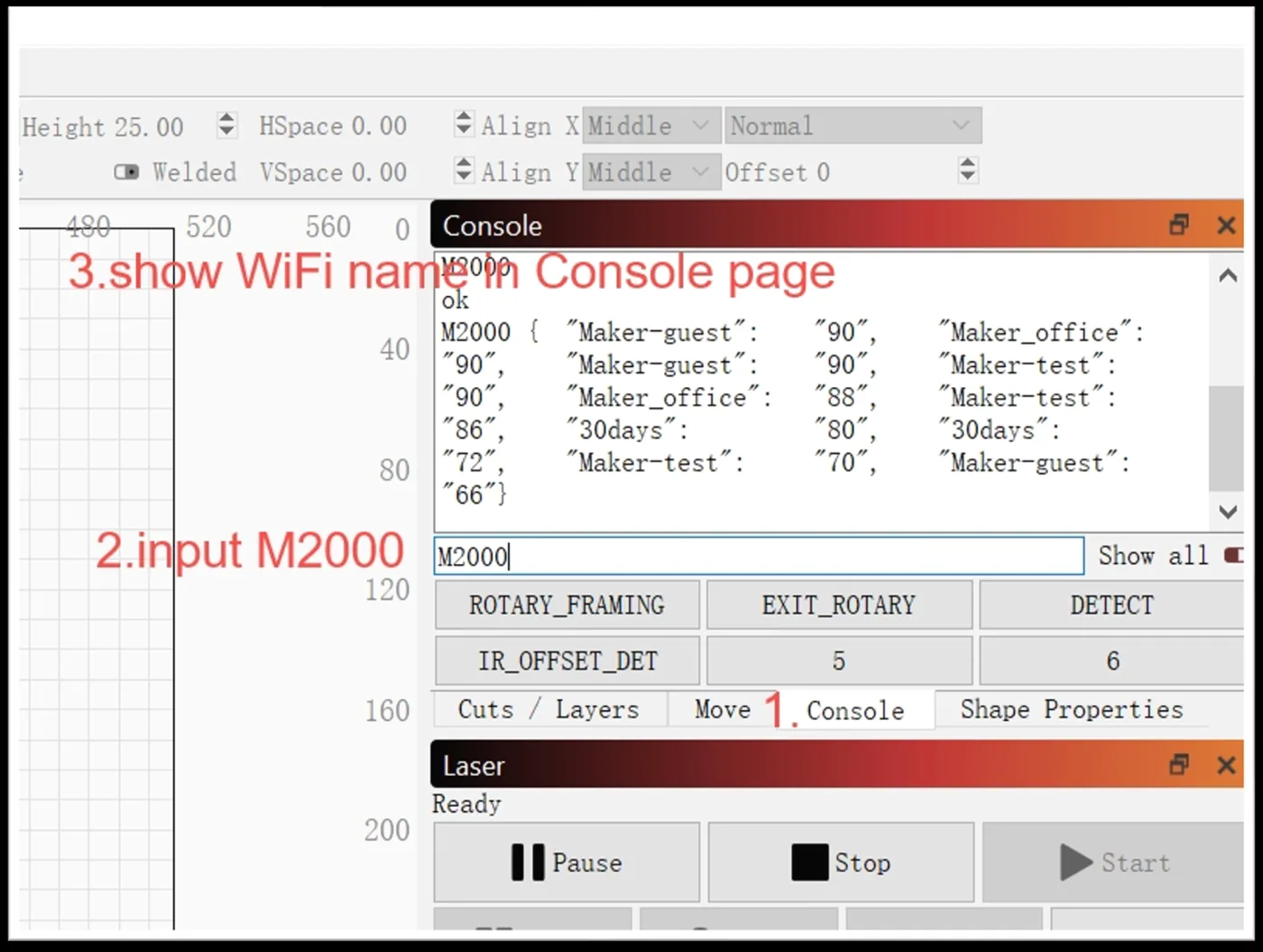Open the Align Y Middle dropdown

pos(651,171)
